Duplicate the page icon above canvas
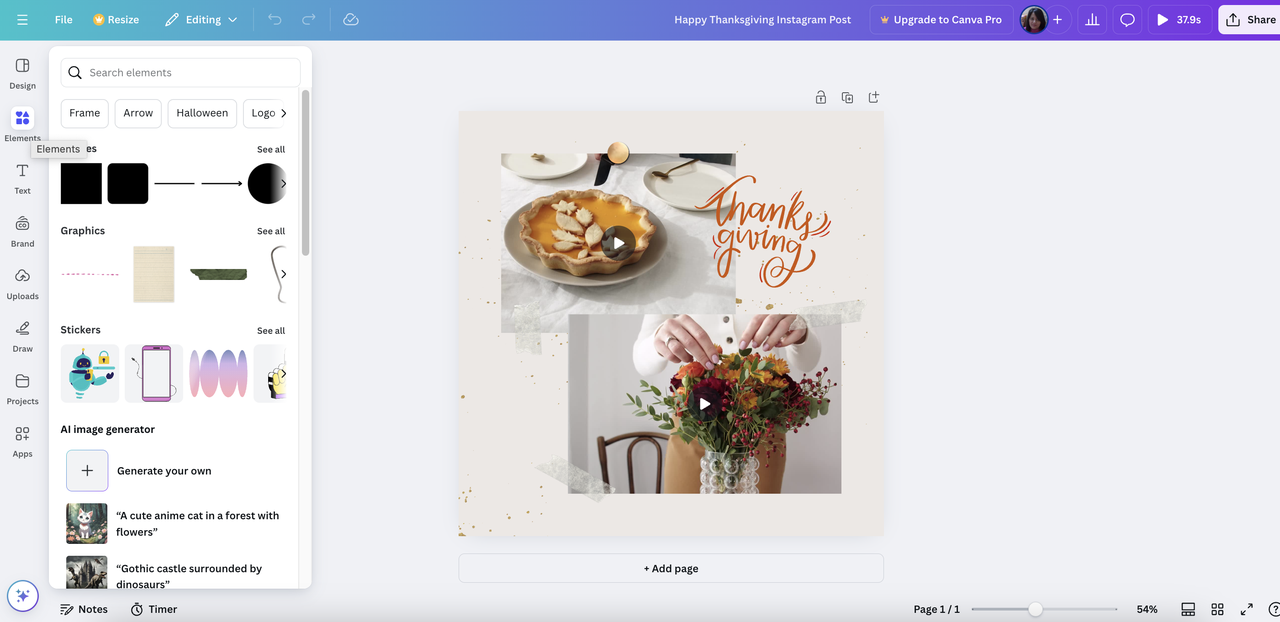This screenshot has width=1280, height=622. tap(847, 97)
